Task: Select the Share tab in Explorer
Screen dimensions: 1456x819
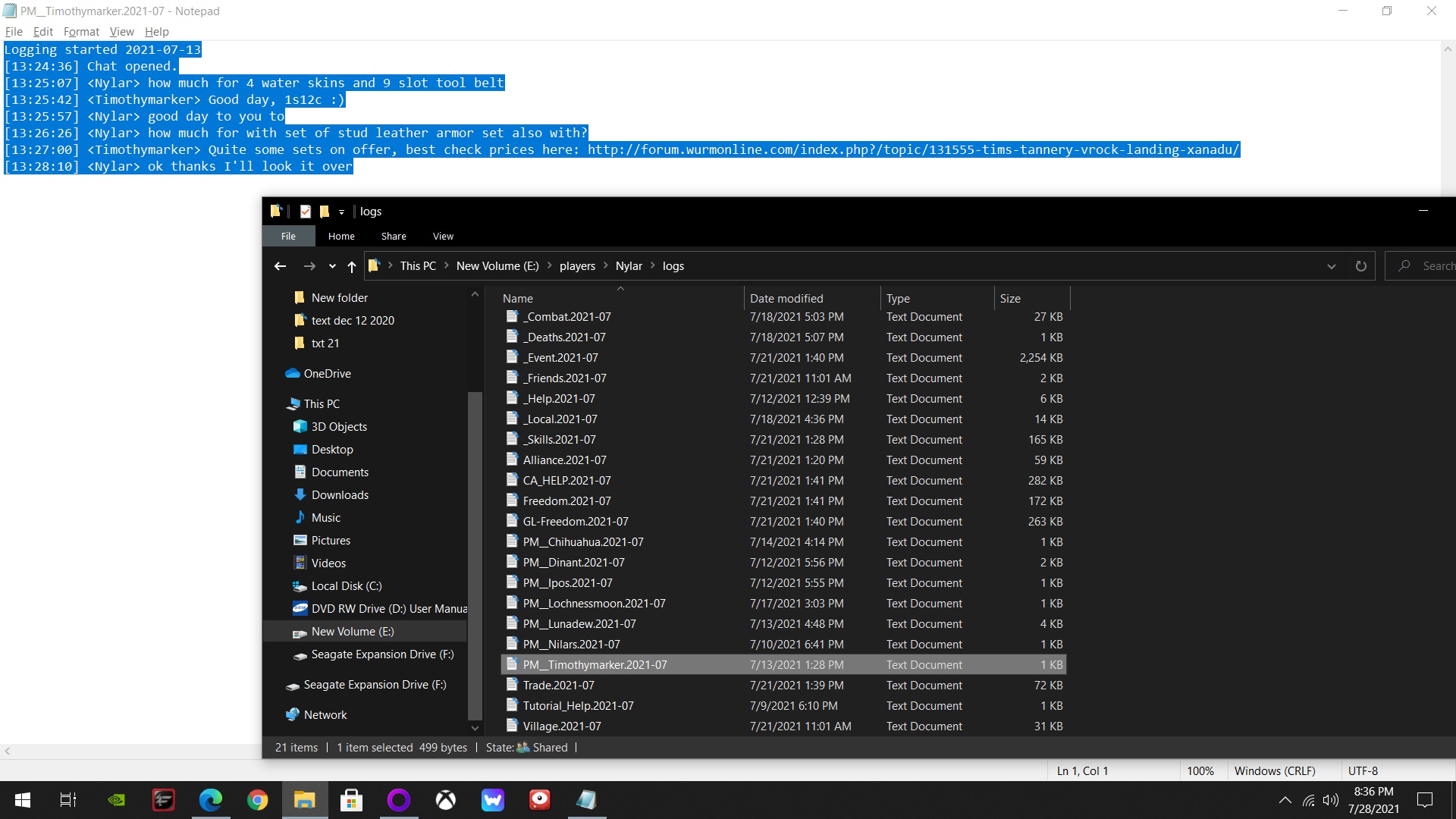Action: (x=394, y=236)
